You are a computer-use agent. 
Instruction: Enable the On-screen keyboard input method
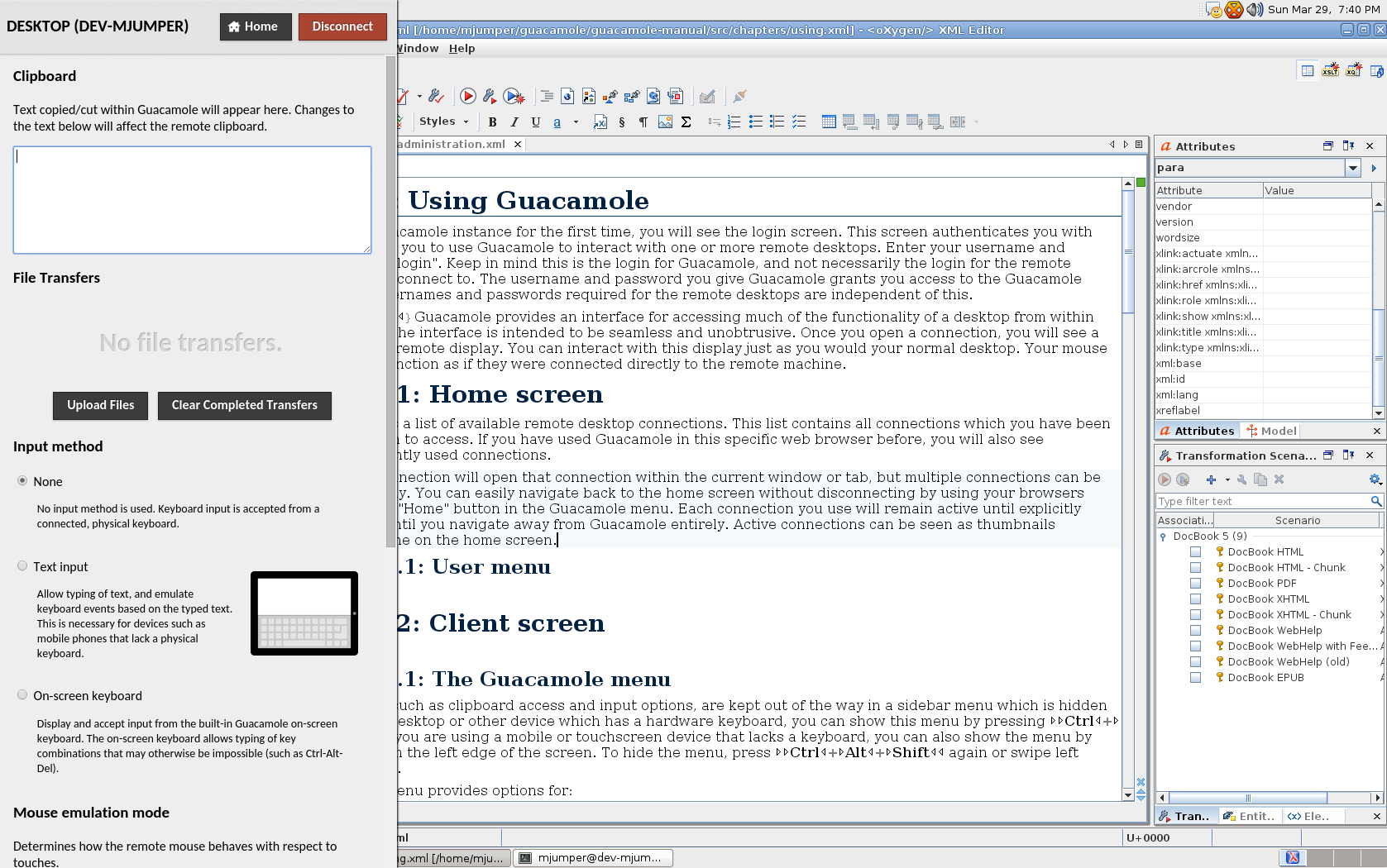pos(22,695)
